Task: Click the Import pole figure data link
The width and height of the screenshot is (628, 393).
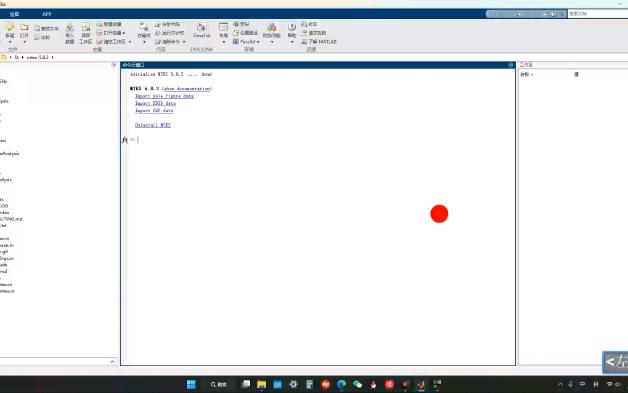Action: tap(164, 96)
